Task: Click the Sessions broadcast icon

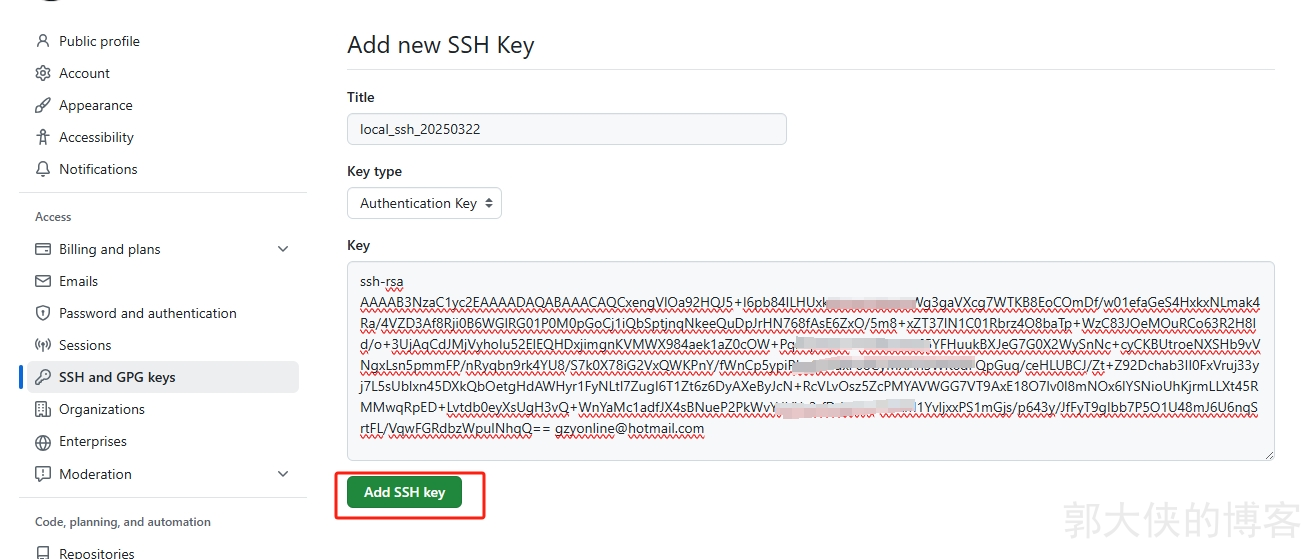Action: click(x=42, y=345)
